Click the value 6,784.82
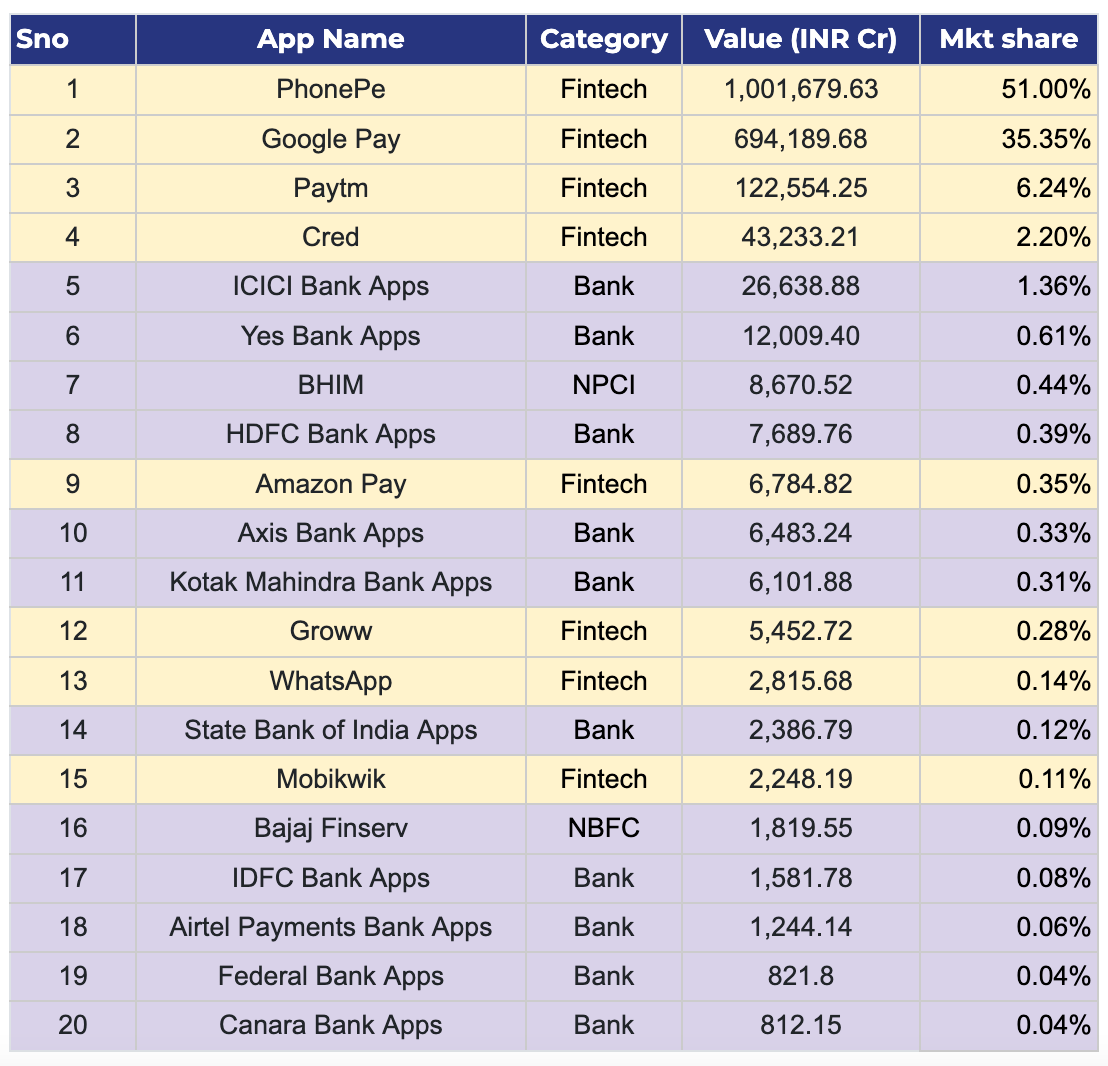 [x=801, y=484]
